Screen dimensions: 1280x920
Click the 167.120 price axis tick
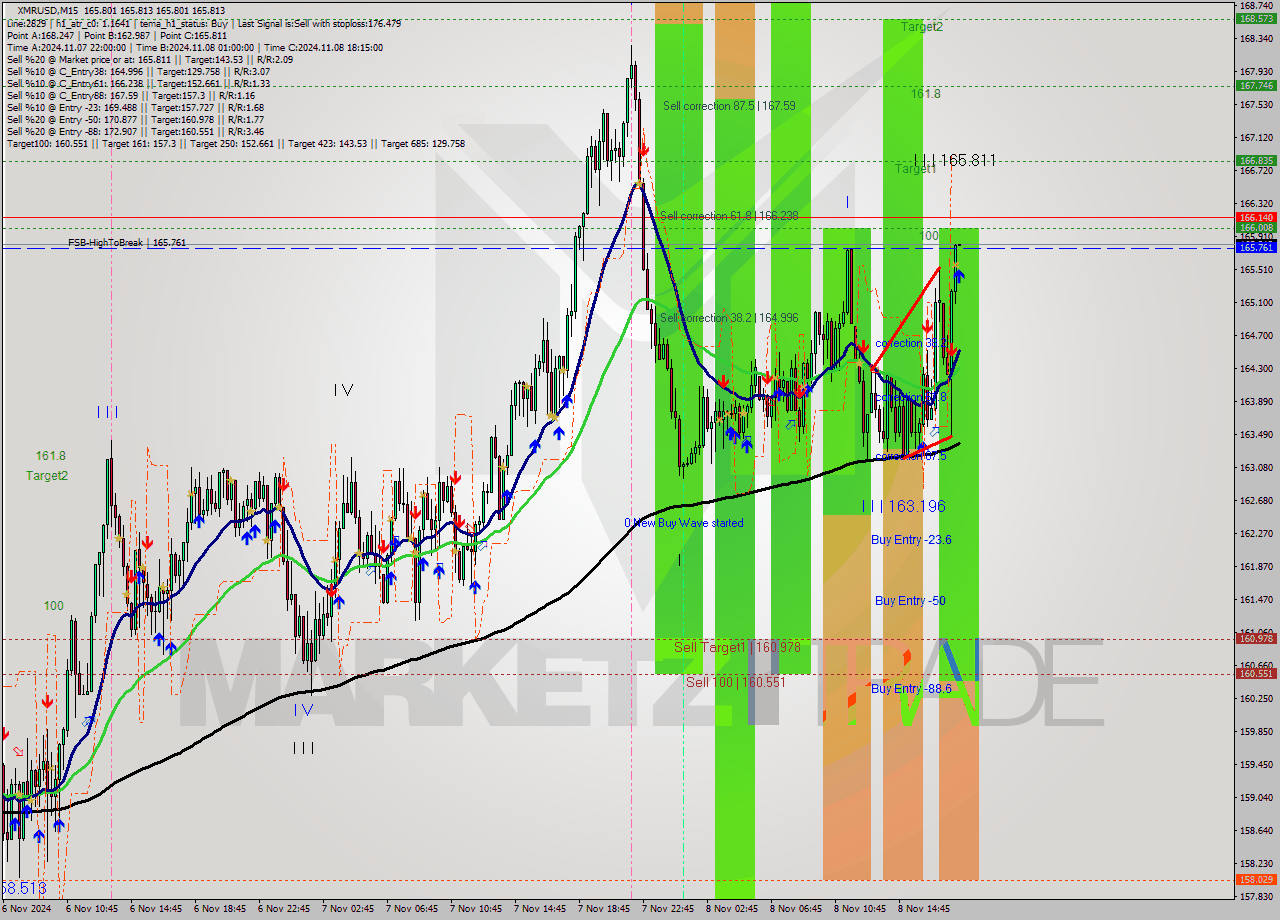tap(1256, 138)
